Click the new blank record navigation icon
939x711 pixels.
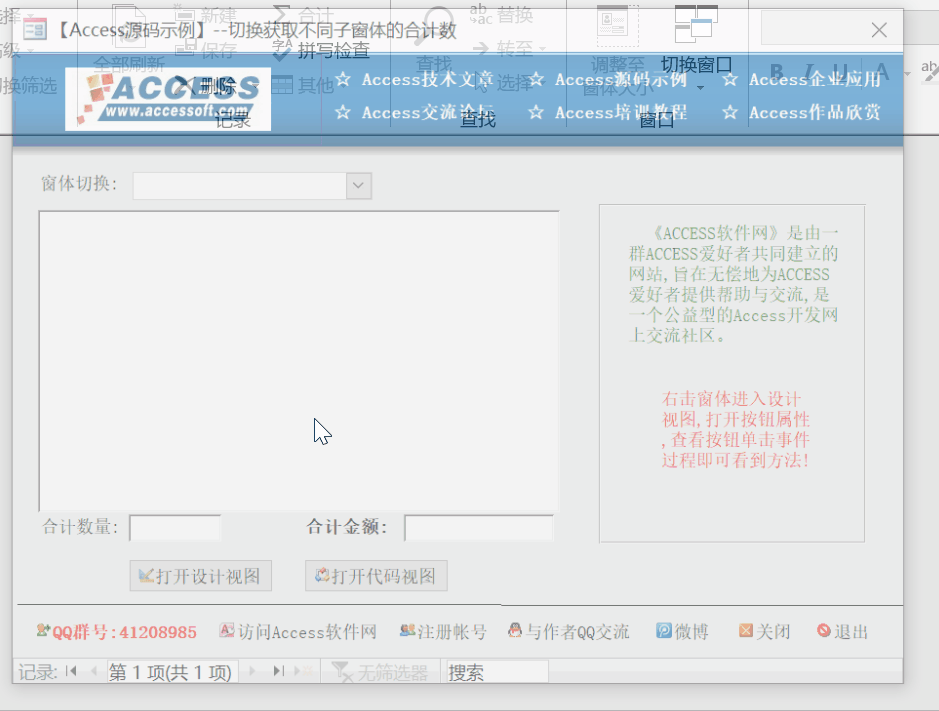click(304, 671)
